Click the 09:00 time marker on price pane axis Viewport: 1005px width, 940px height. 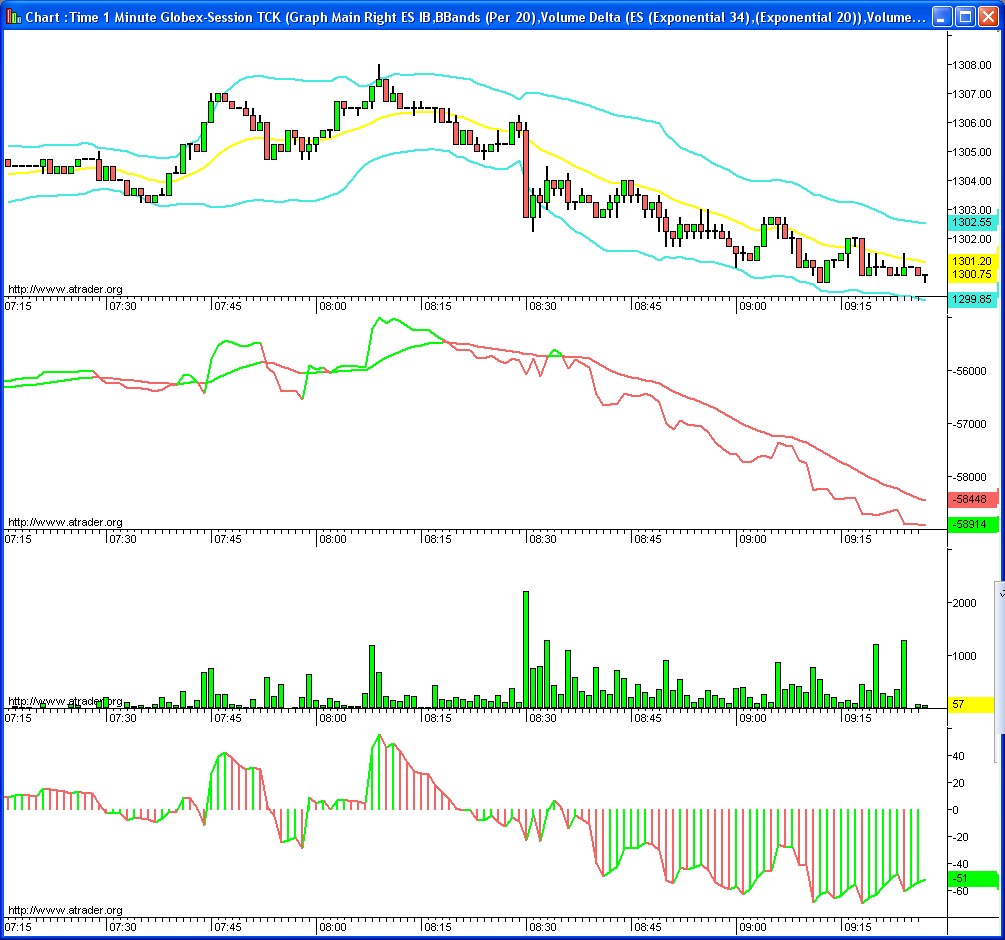752,306
